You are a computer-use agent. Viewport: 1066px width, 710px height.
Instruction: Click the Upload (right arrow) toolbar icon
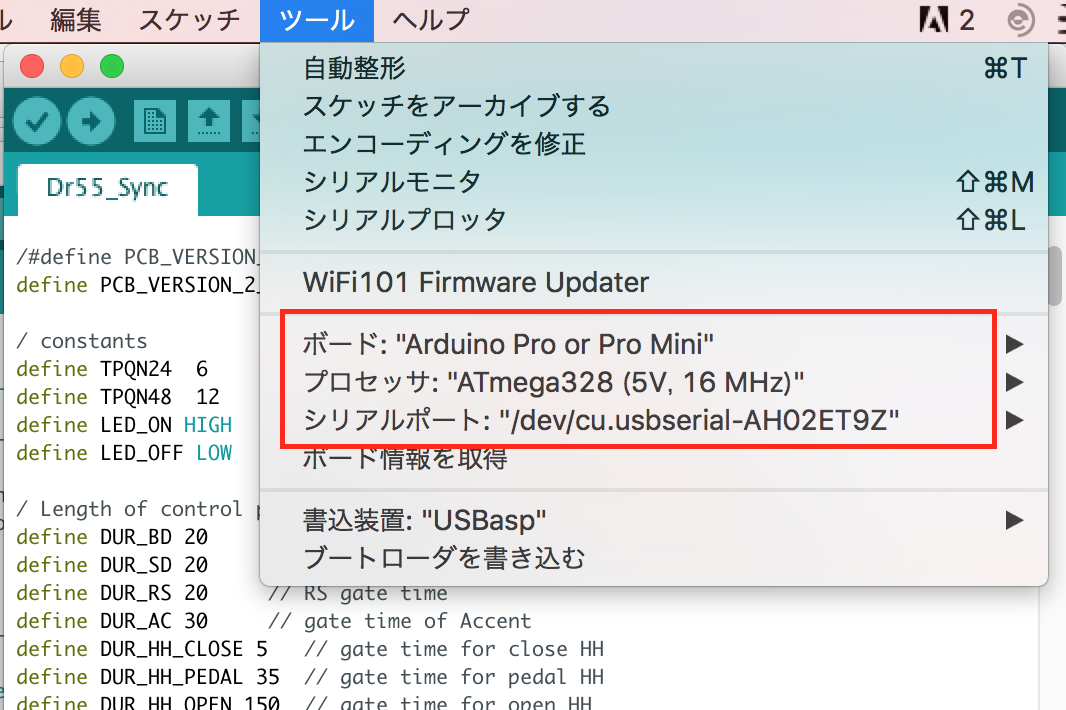[90, 121]
